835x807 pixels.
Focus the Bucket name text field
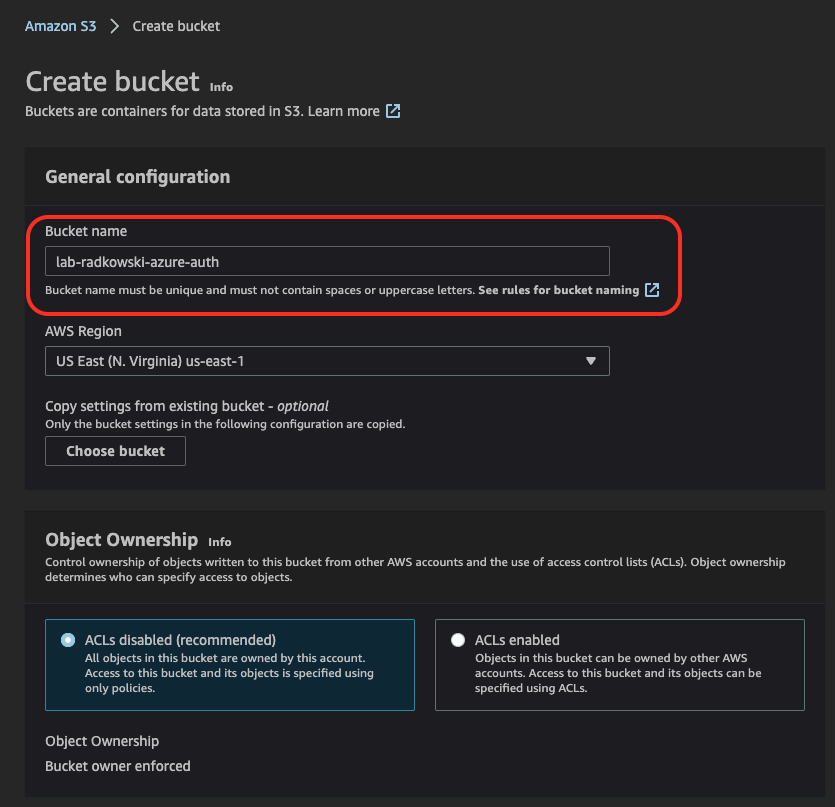[x=327, y=261]
